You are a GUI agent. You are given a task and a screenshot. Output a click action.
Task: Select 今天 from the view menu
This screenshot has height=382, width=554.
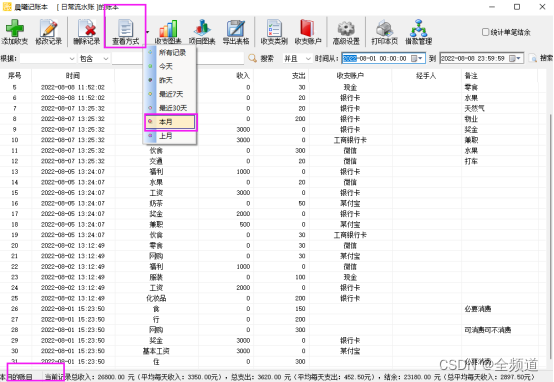[x=170, y=66]
